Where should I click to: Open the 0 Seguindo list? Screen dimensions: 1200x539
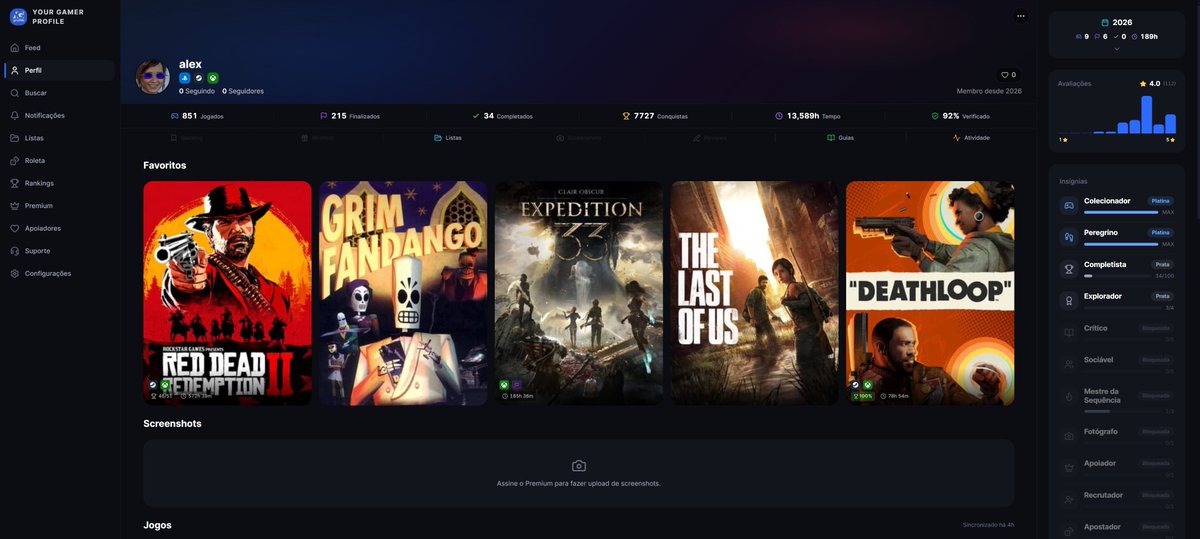point(197,91)
